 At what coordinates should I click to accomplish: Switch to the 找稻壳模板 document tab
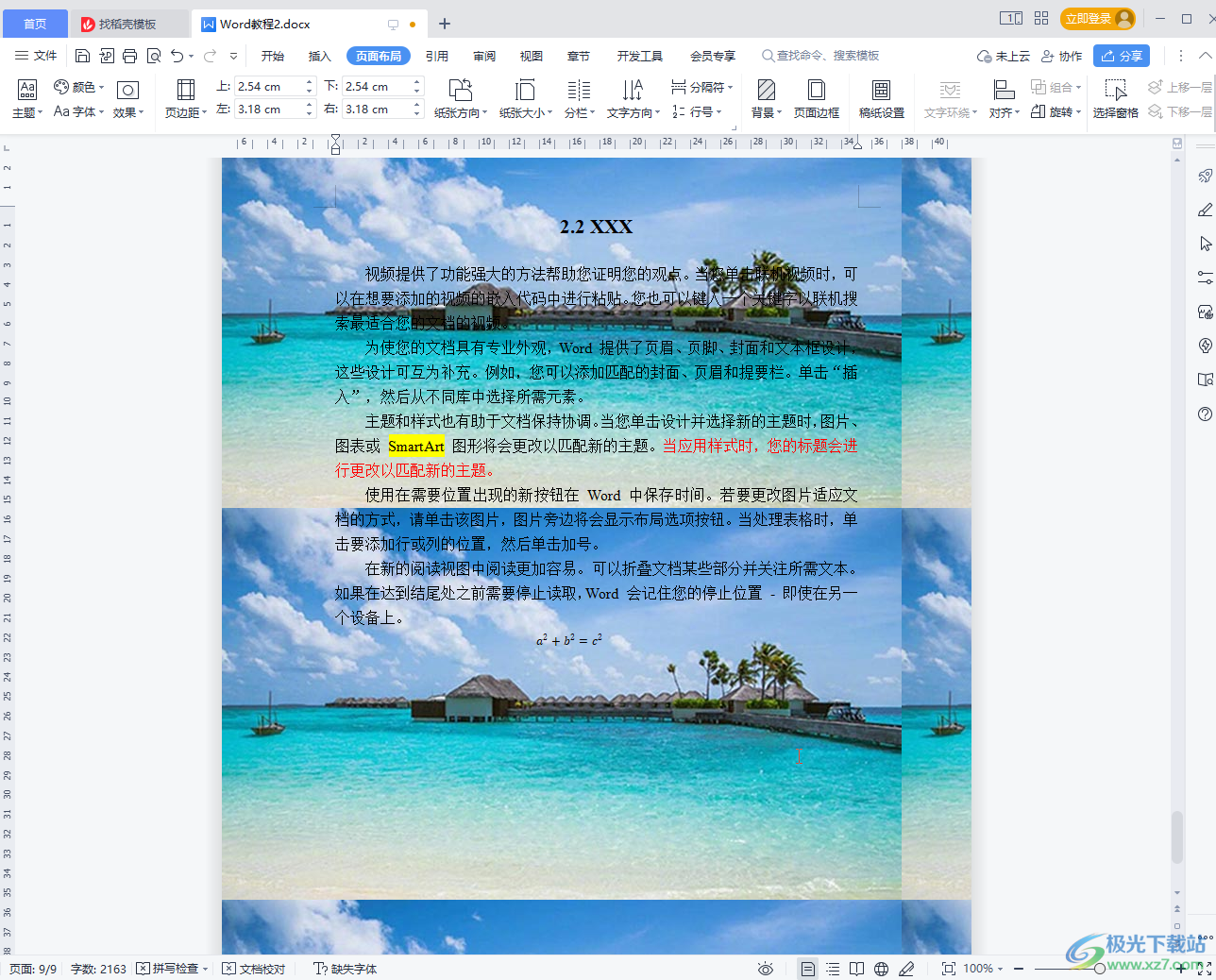(x=128, y=24)
